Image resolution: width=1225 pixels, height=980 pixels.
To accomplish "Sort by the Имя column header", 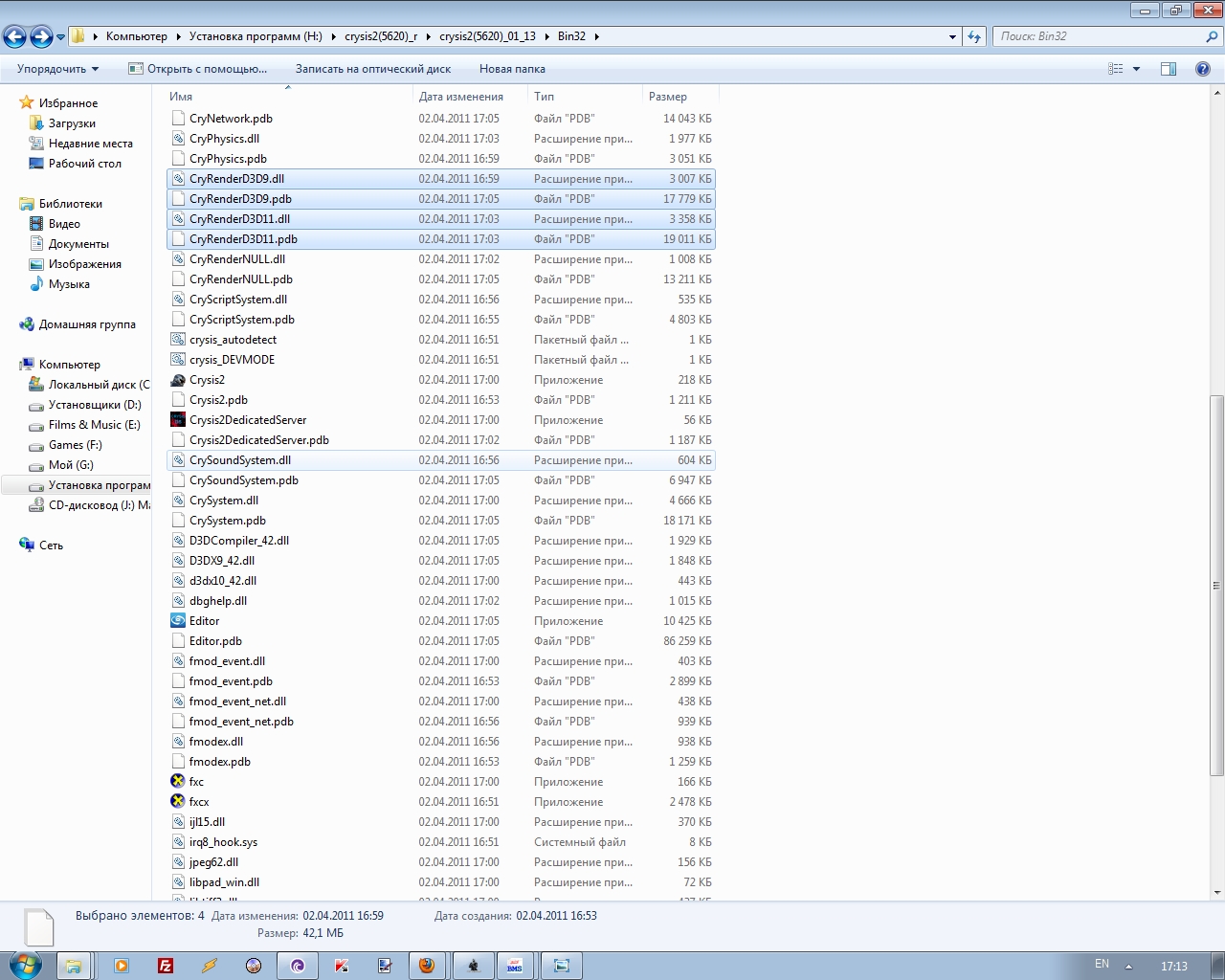I will coord(289,97).
